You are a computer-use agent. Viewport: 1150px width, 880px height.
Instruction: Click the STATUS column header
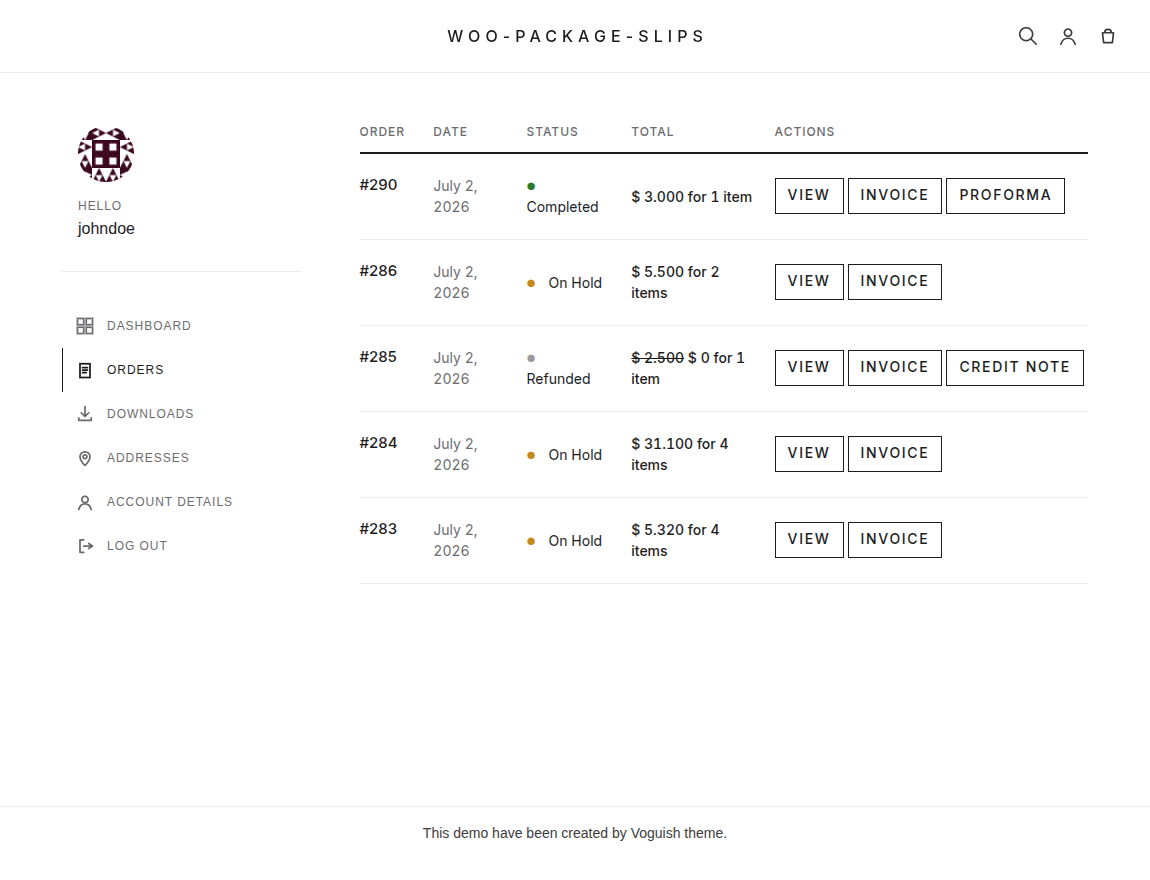tap(552, 132)
